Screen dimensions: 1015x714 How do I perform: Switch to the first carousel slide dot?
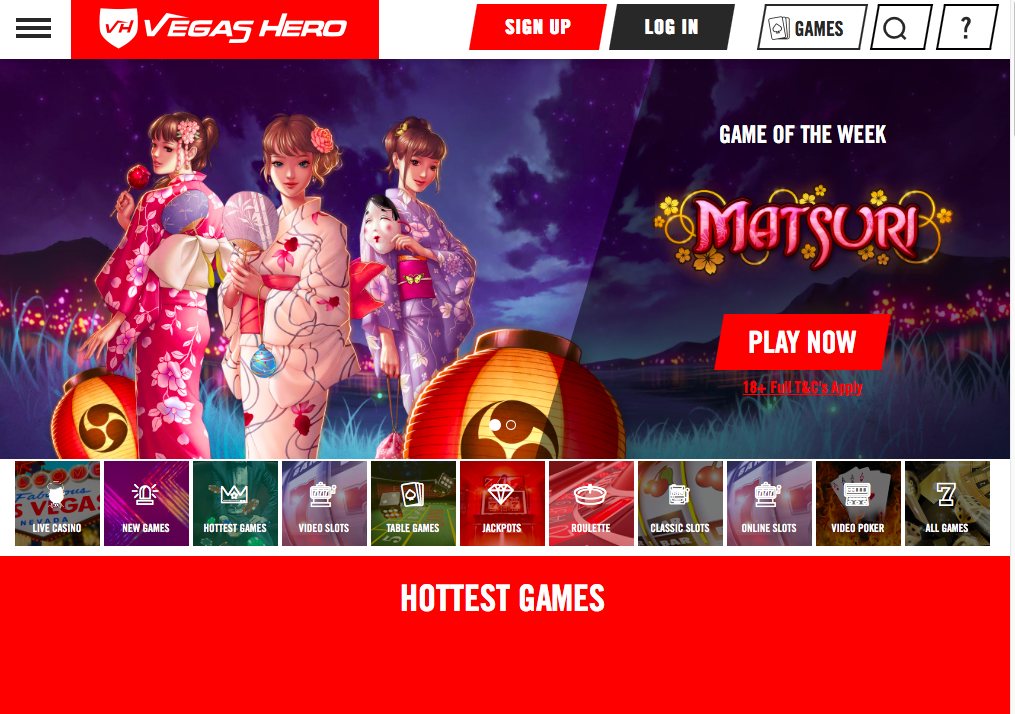click(495, 425)
